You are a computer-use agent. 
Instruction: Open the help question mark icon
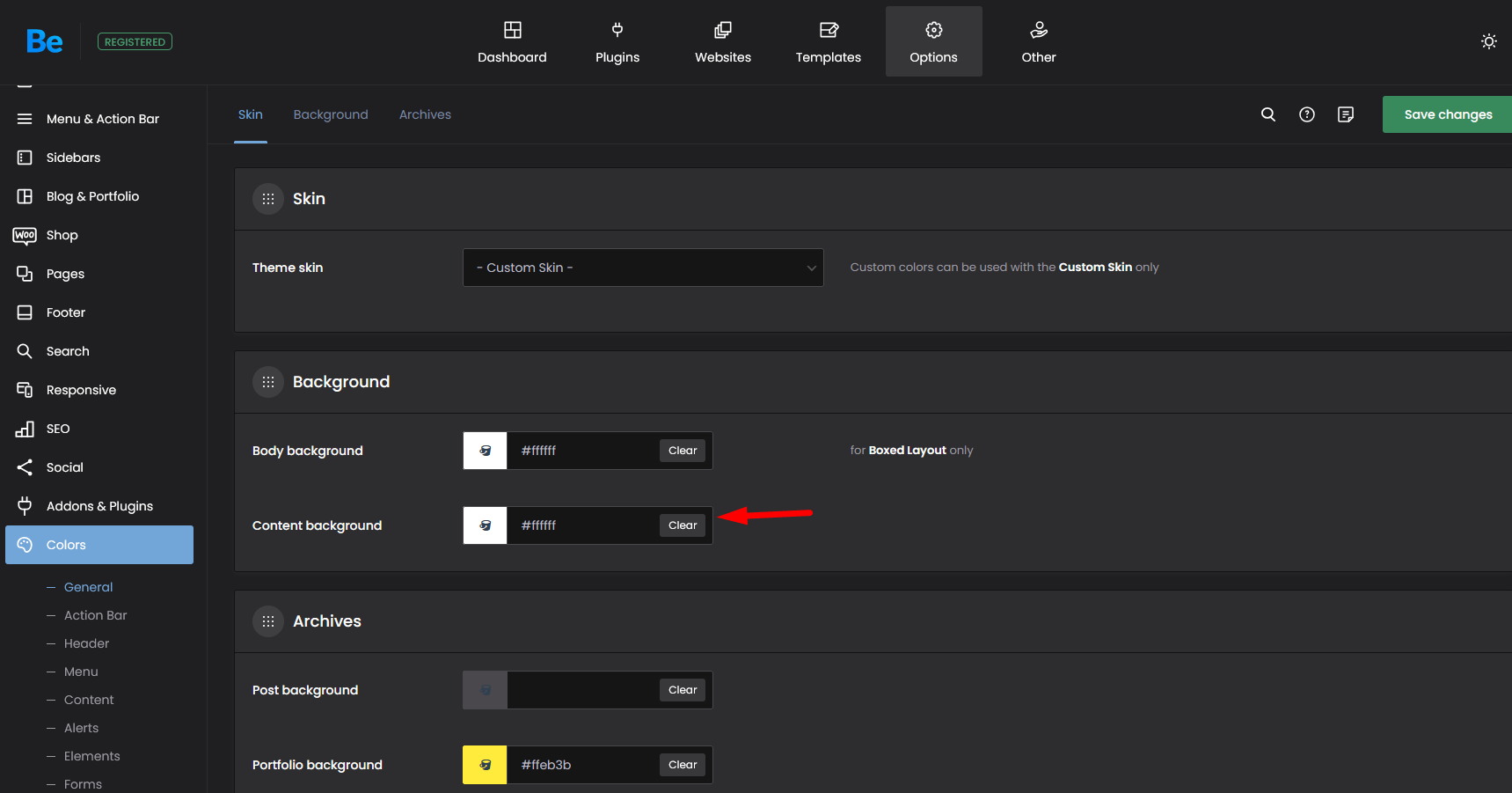pos(1307,114)
